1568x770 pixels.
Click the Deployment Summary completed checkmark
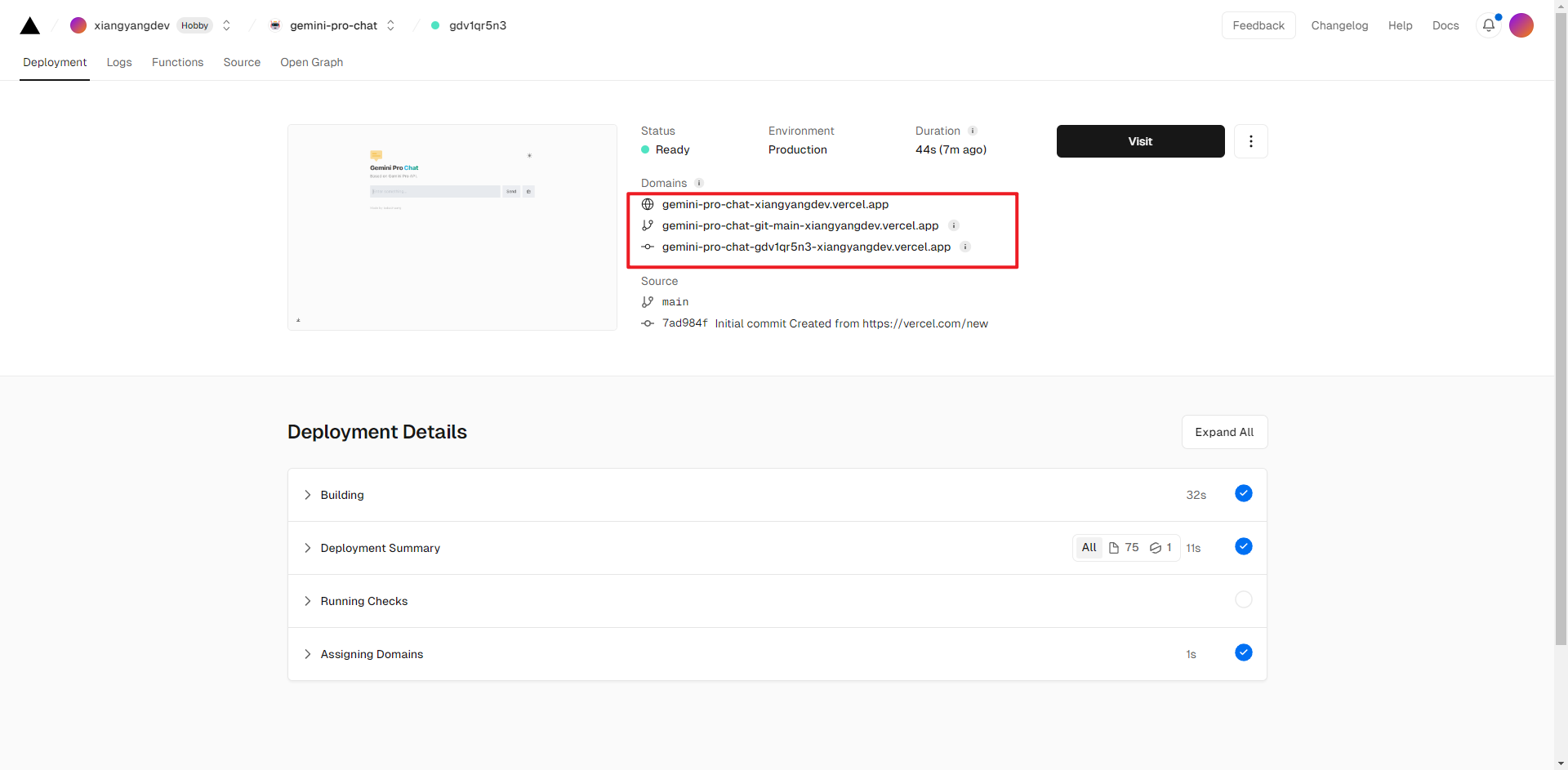pos(1243,546)
